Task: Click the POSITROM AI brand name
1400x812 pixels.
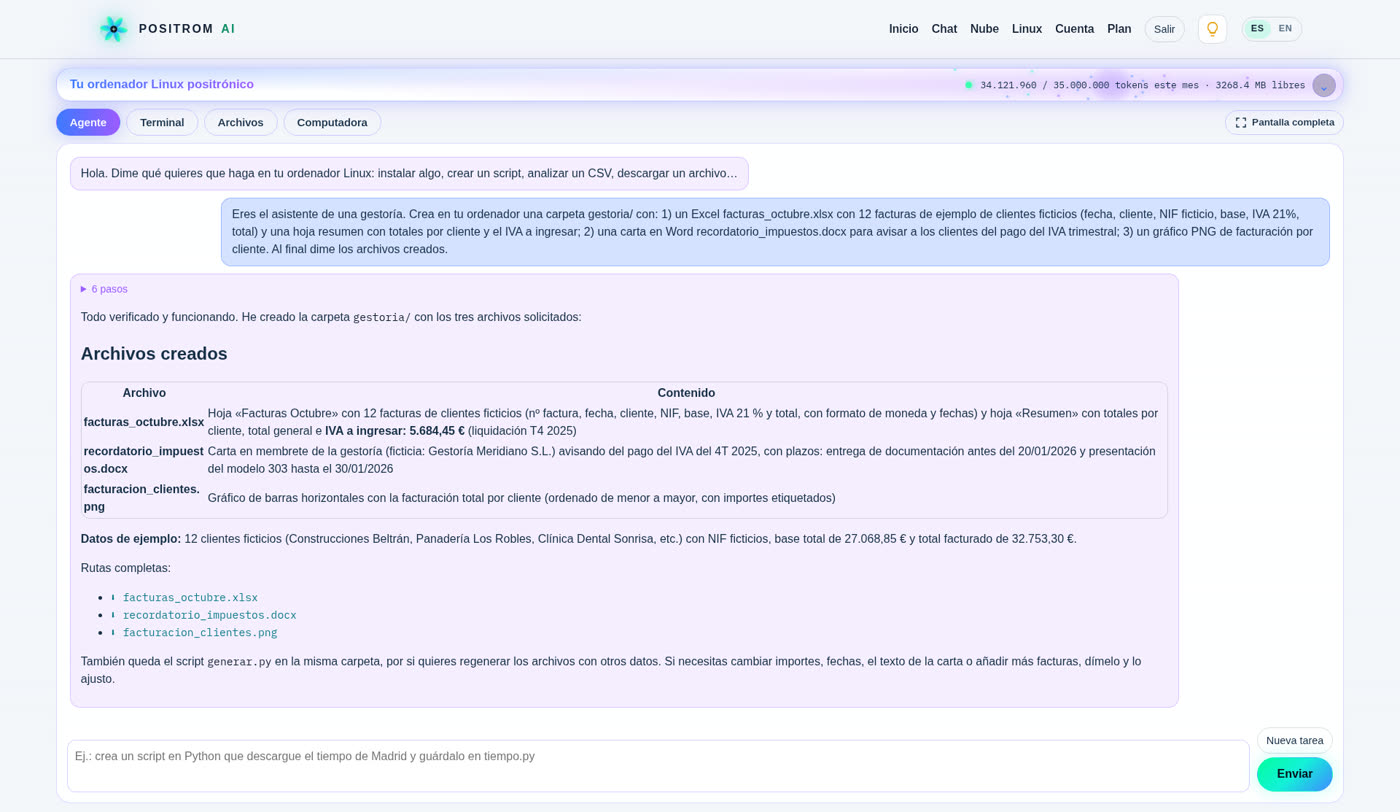Action: (187, 29)
